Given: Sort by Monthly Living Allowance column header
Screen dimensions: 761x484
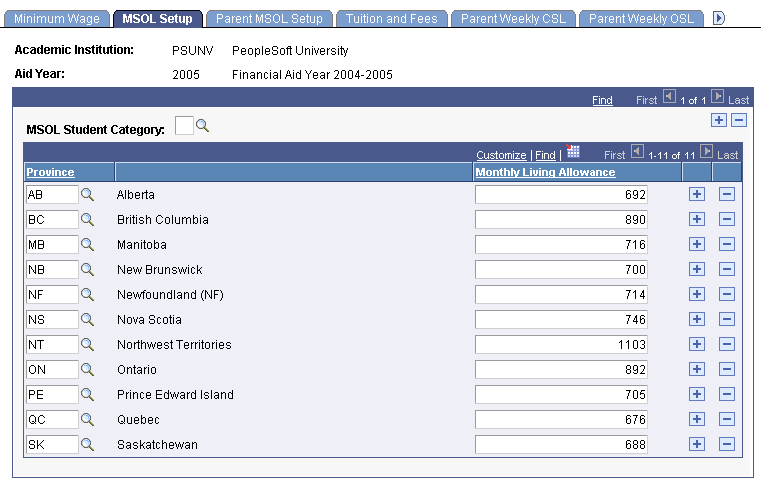Looking at the screenshot, I should 545,172.
